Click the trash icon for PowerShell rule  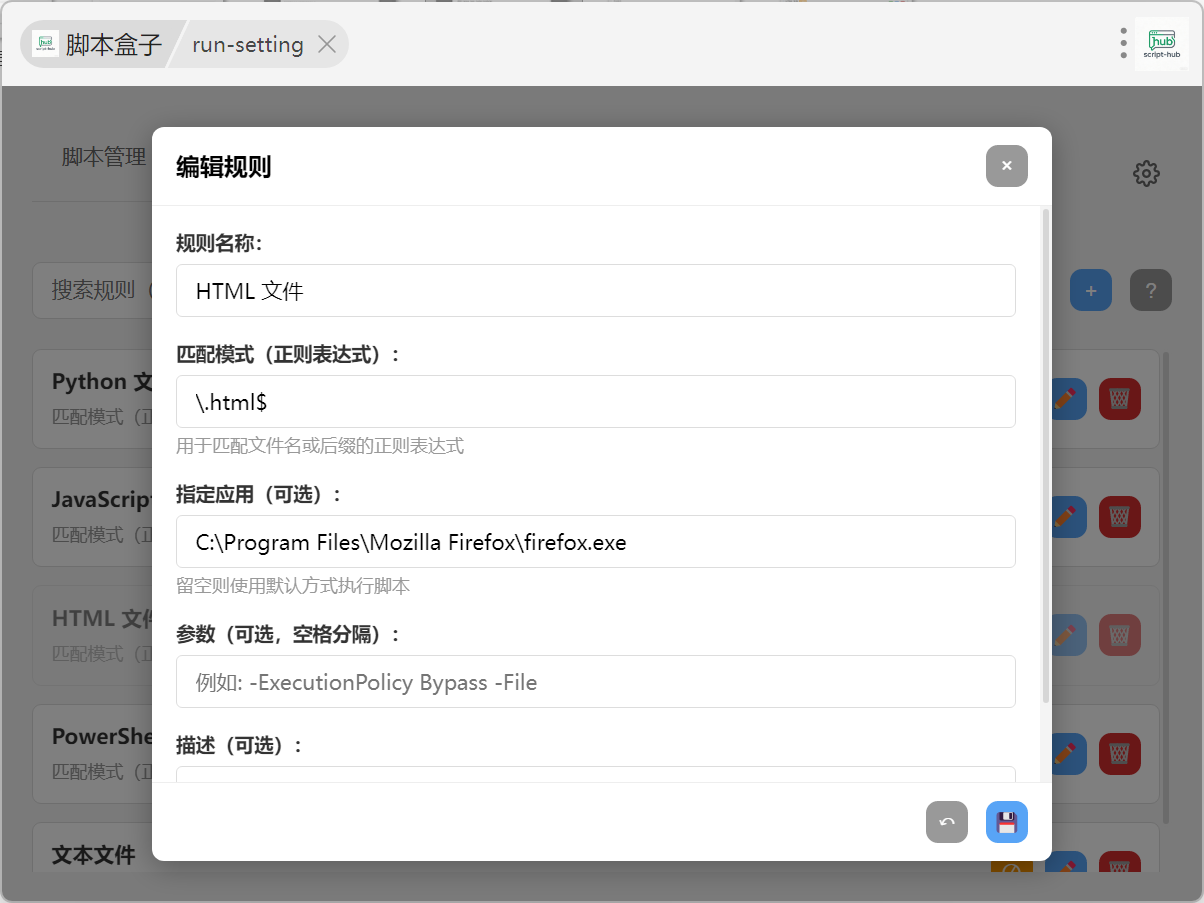coord(1119,753)
